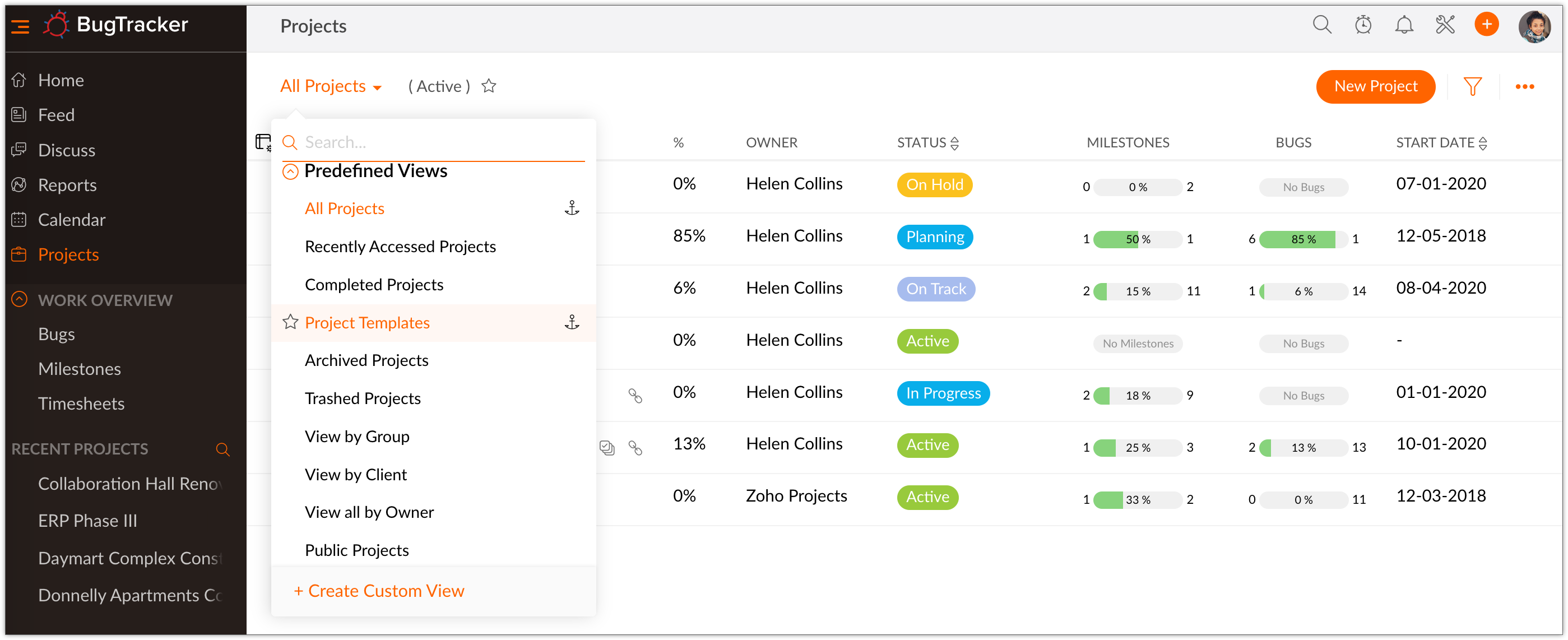Click the three-dot more options icon
This screenshot has width=1568, height=640.
point(1525,86)
